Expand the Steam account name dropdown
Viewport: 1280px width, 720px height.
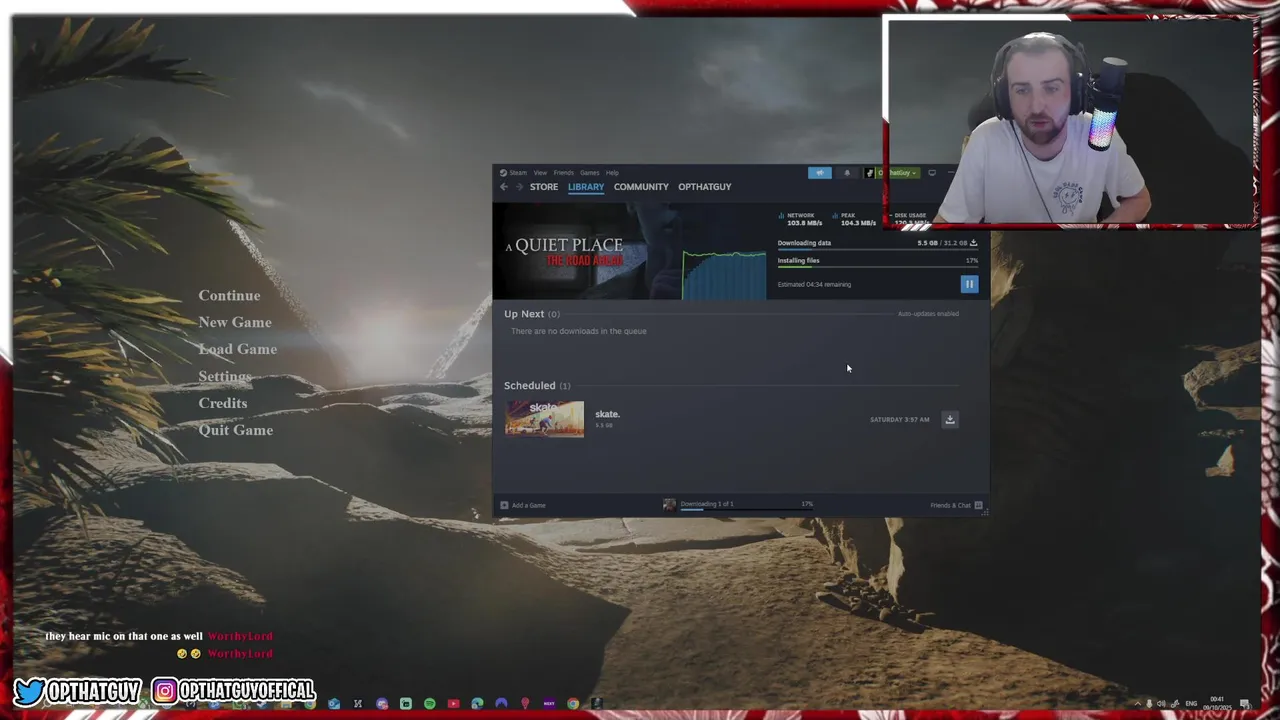coord(898,173)
